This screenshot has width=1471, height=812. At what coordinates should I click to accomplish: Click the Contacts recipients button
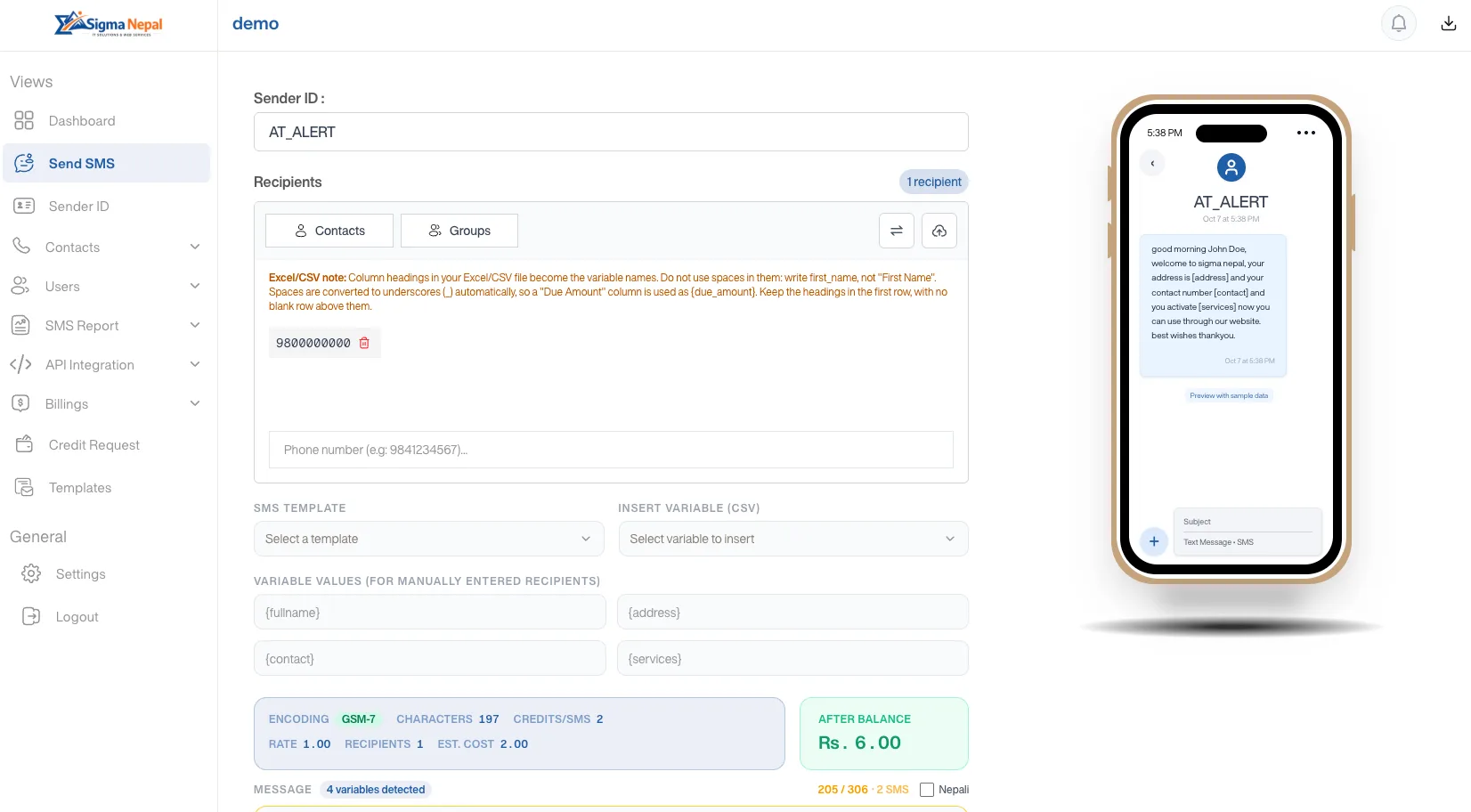pyautogui.click(x=329, y=231)
